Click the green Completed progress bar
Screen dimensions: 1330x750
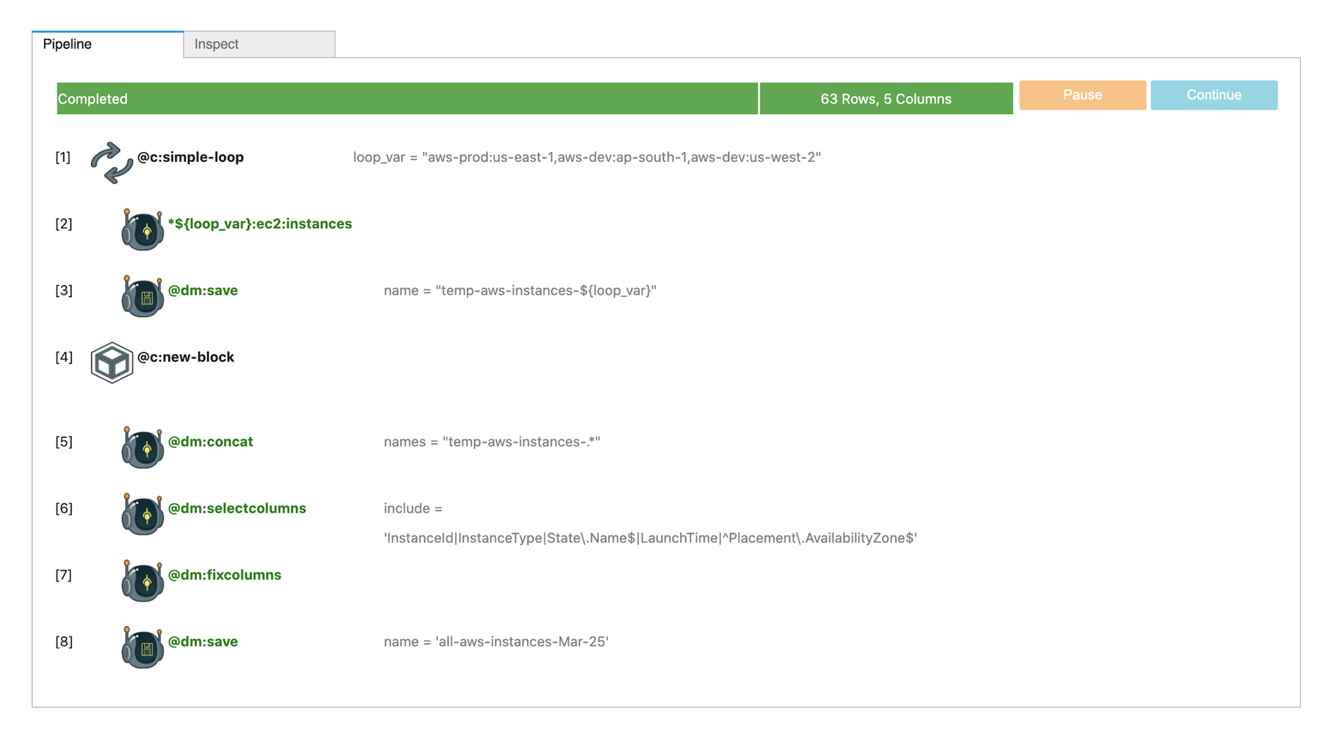pos(407,99)
